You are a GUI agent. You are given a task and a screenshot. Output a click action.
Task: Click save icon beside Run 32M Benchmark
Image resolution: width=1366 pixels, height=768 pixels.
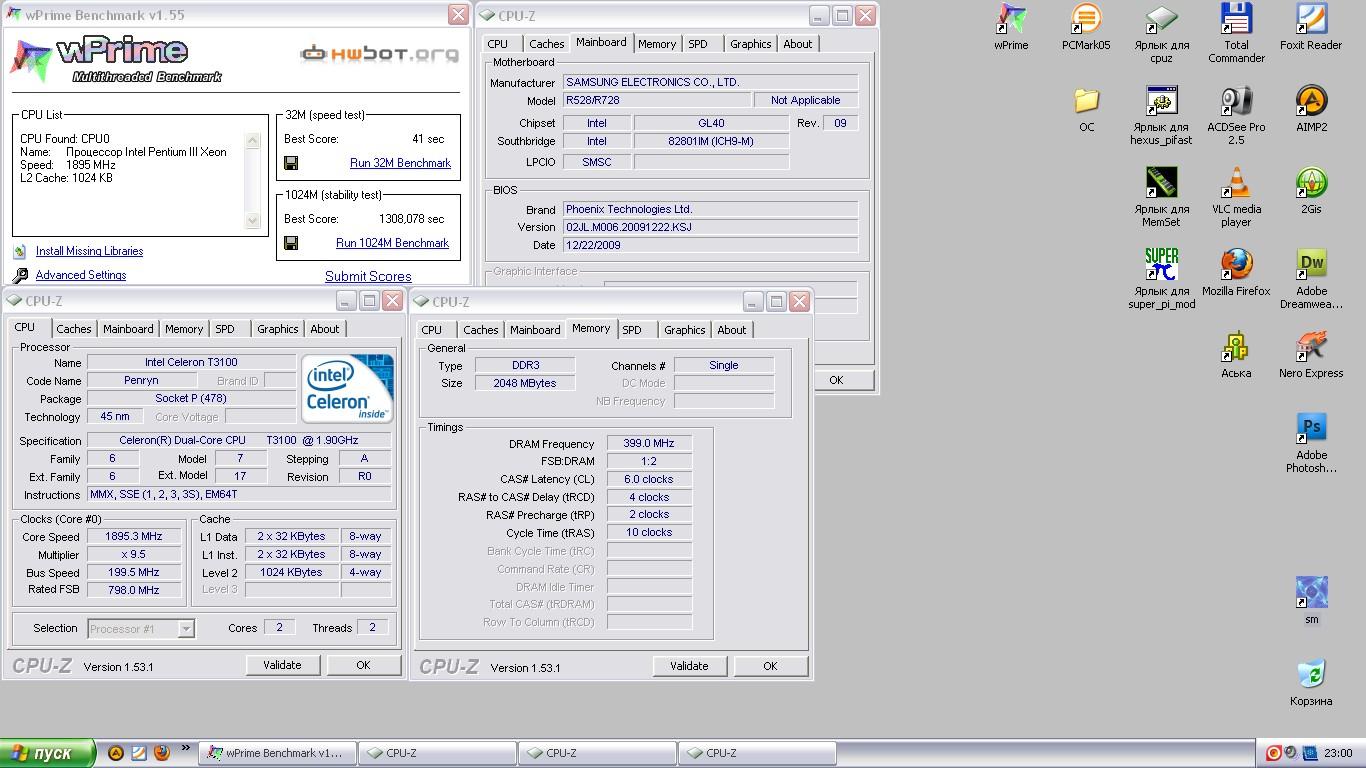291,163
